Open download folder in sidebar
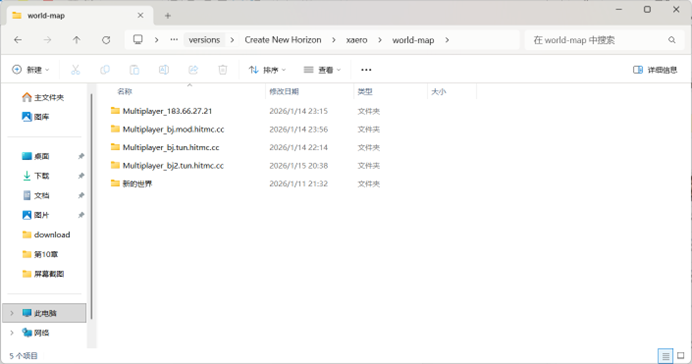The height and width of the screenshot is (364, 692). [46, 234]
